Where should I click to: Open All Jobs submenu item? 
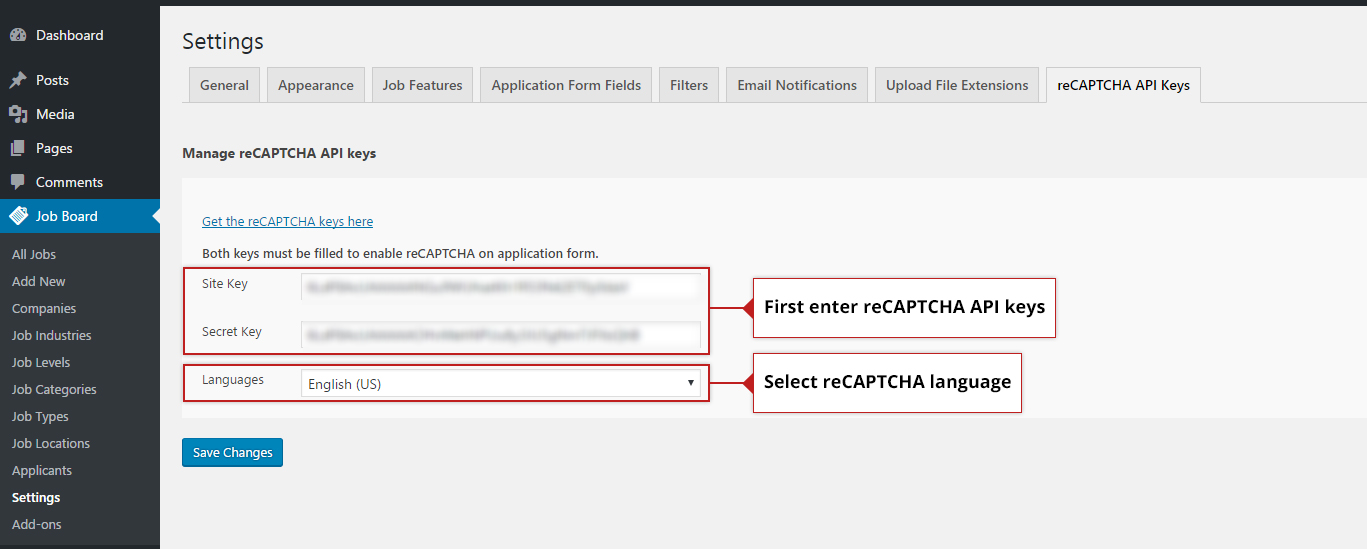click(34, 254)
